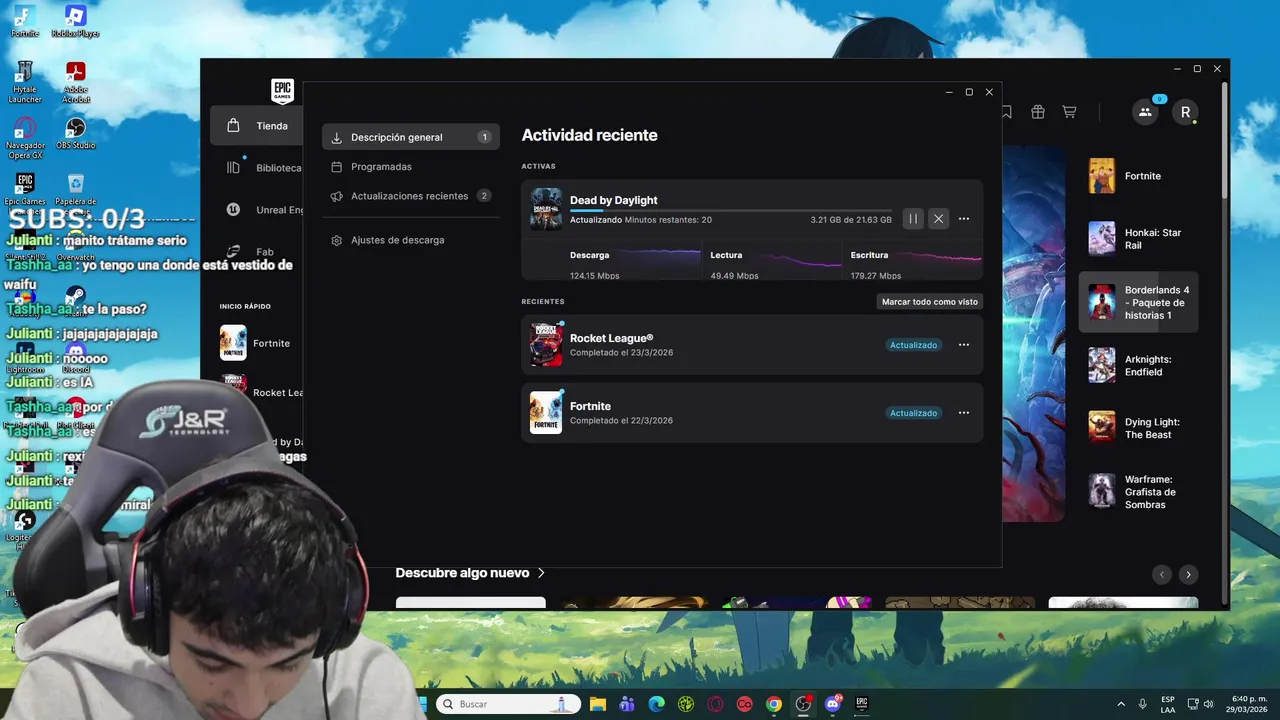Open the friends icon in launcher header
This screenshot has height=720, width=1280.
pyautogui.click(x=1145, y=112)
